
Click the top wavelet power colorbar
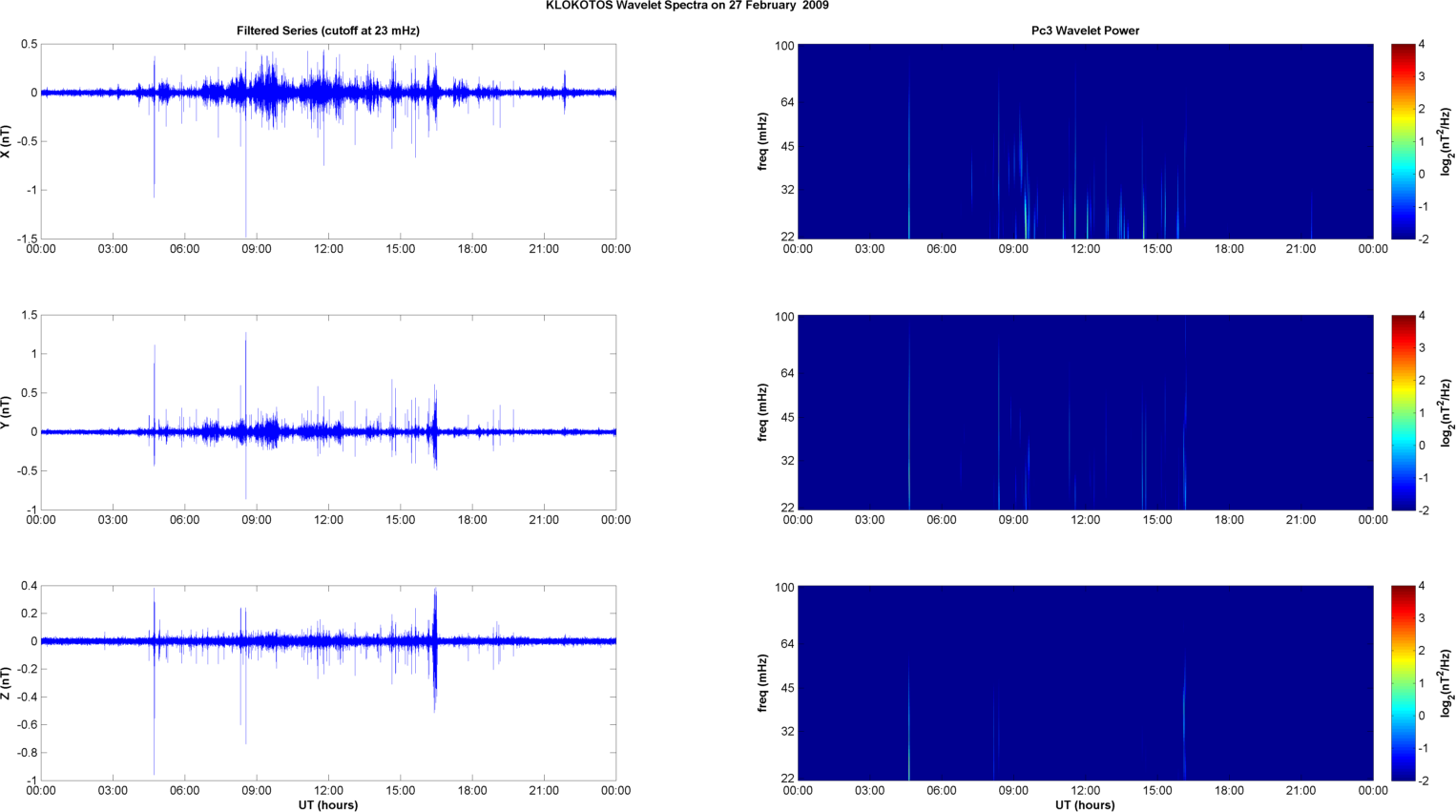[x=1402, y=141]
